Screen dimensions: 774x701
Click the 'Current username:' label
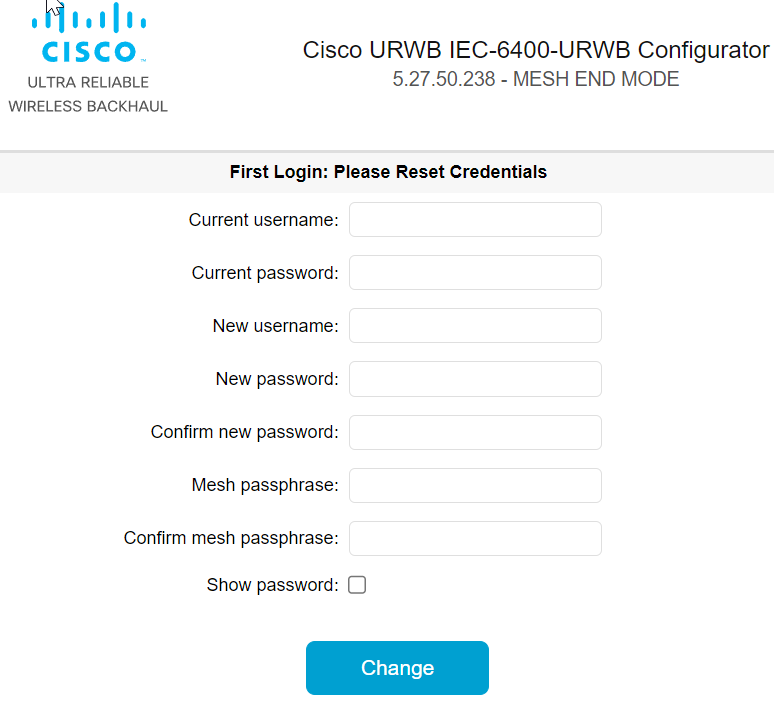click(264, 220)
